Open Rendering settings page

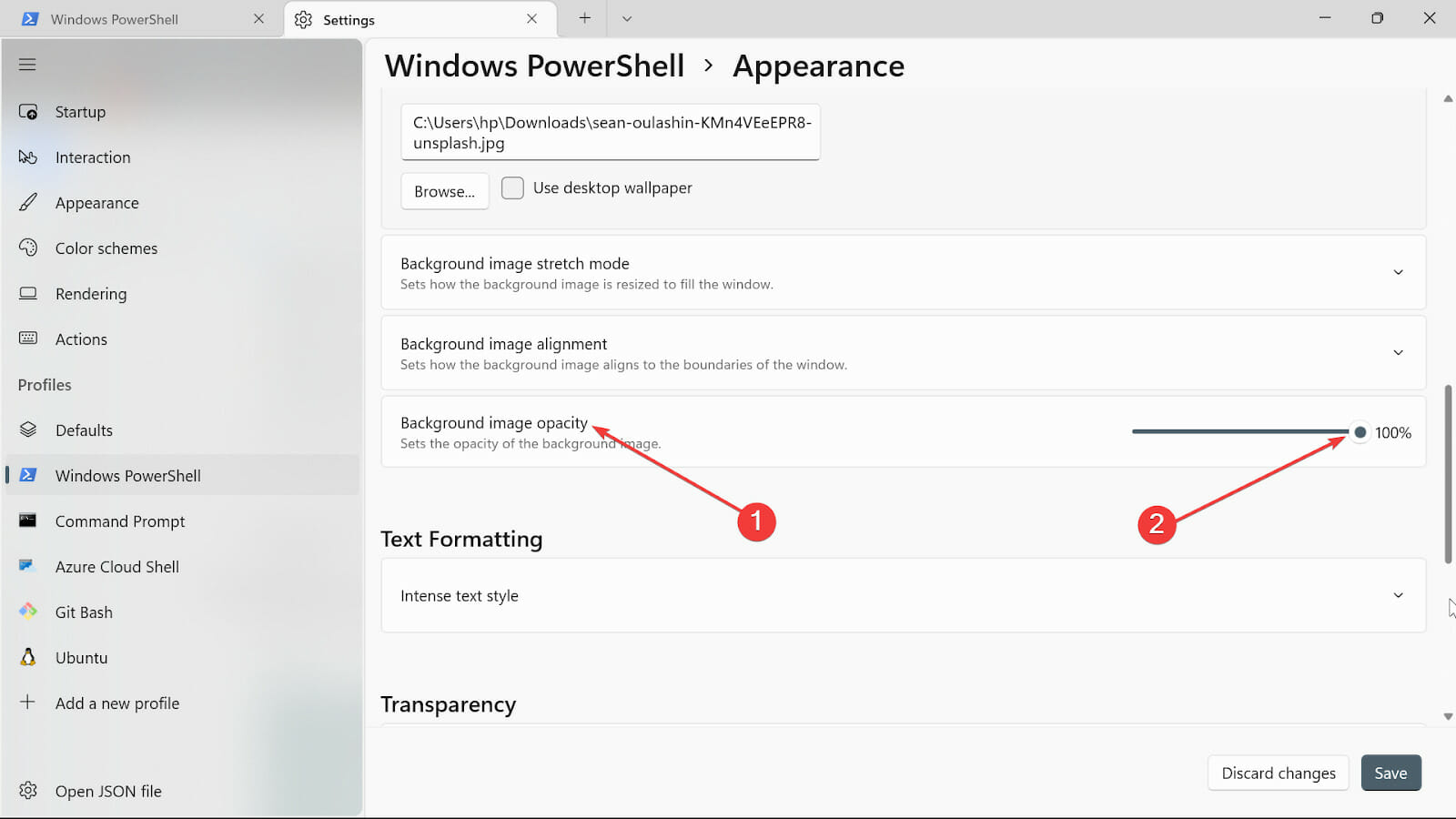[x=182, y=294]
